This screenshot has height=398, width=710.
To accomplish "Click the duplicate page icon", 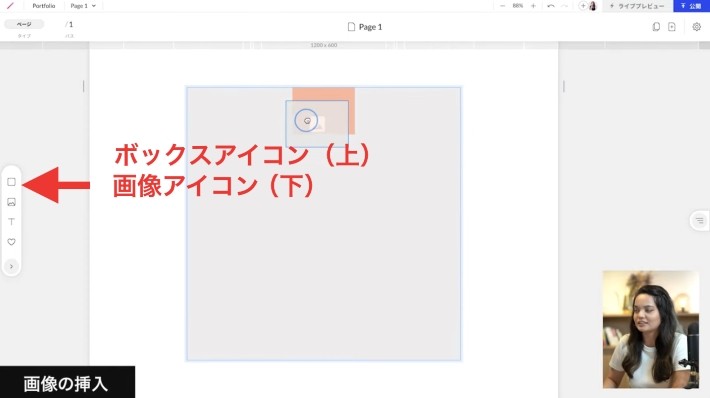I will click(x=656, y=27).
